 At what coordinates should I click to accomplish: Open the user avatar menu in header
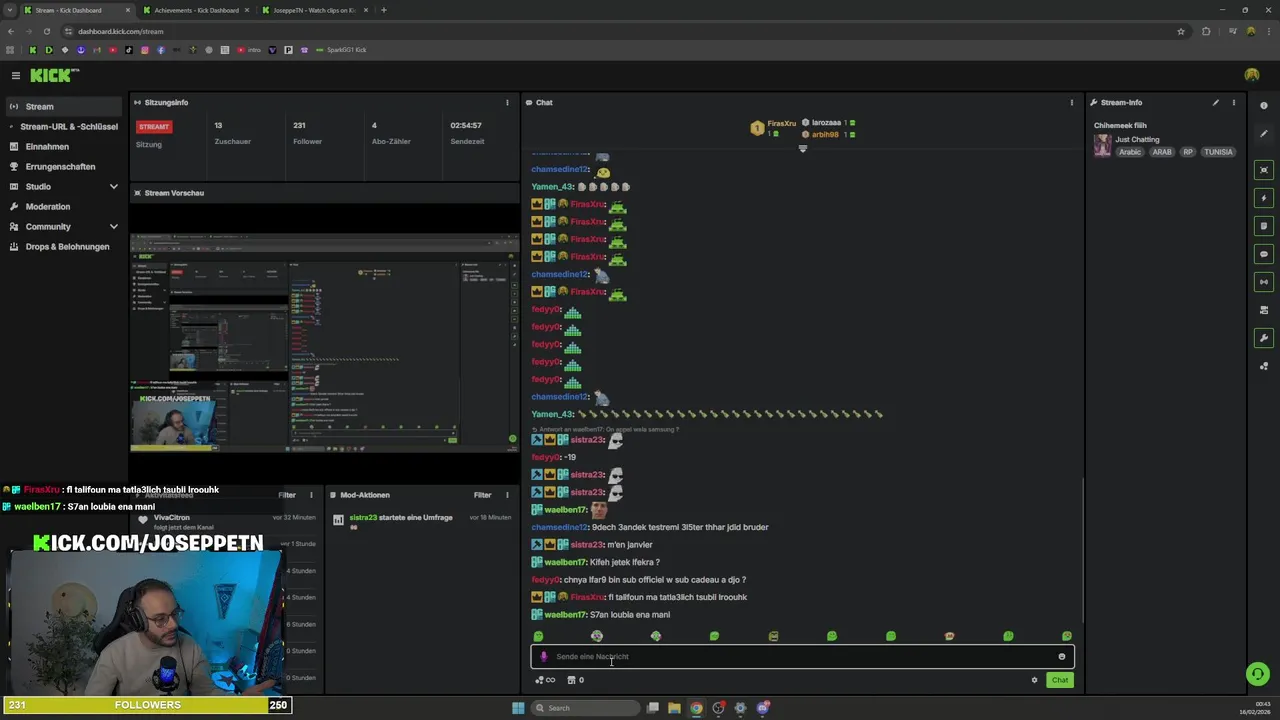pos(1251,75)
